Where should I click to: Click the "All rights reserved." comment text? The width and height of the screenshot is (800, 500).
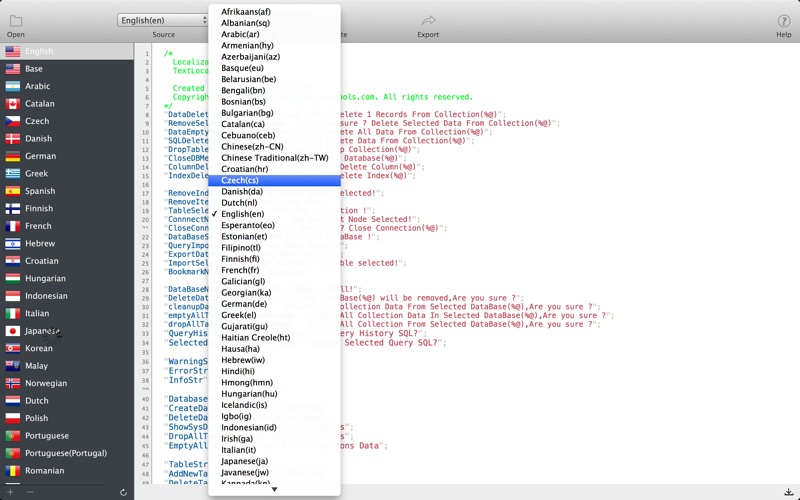428,97
